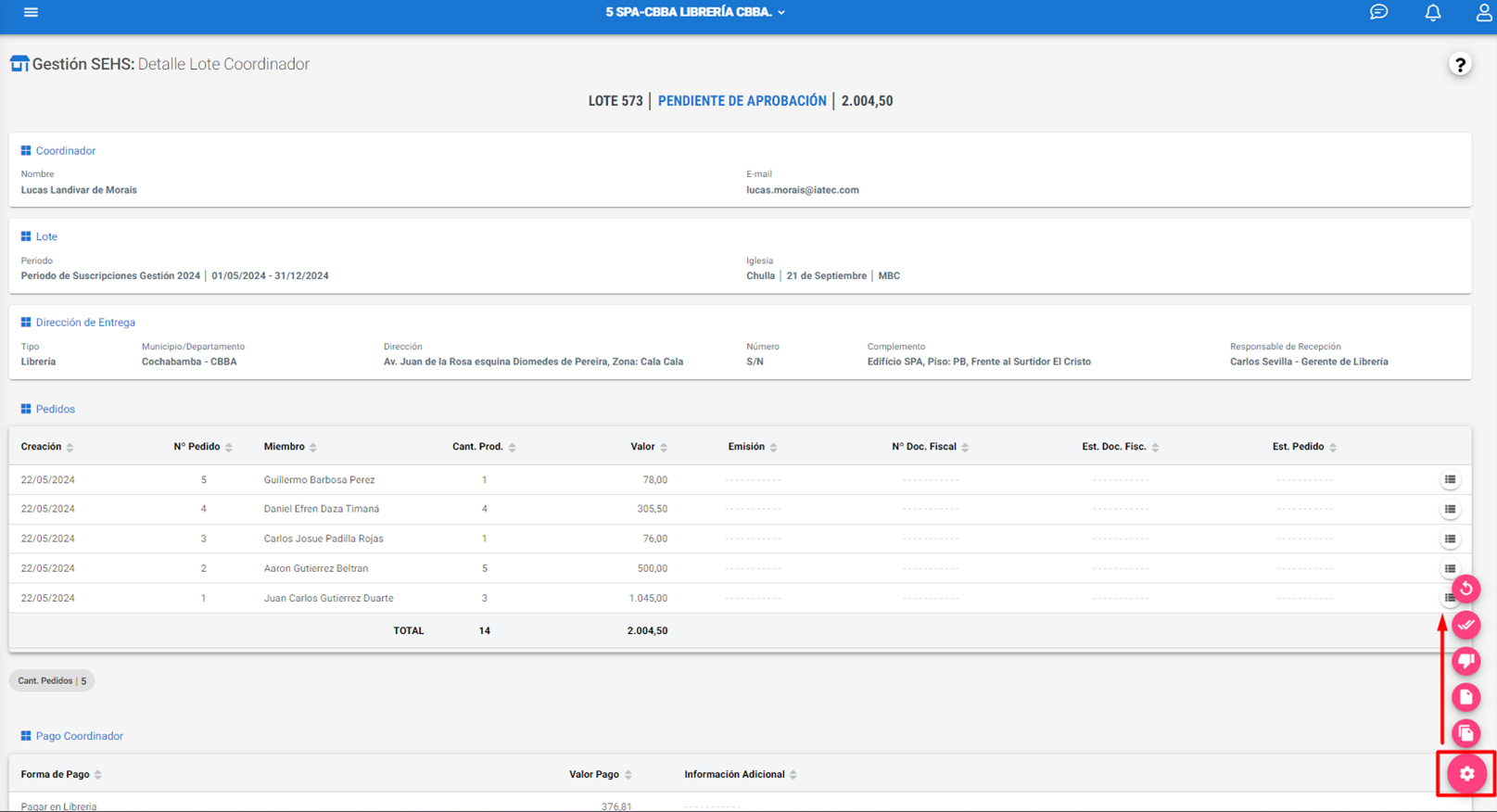Click the Creación column header label
The width and height of the screenshot is (1497, 812).
(41, 447)
